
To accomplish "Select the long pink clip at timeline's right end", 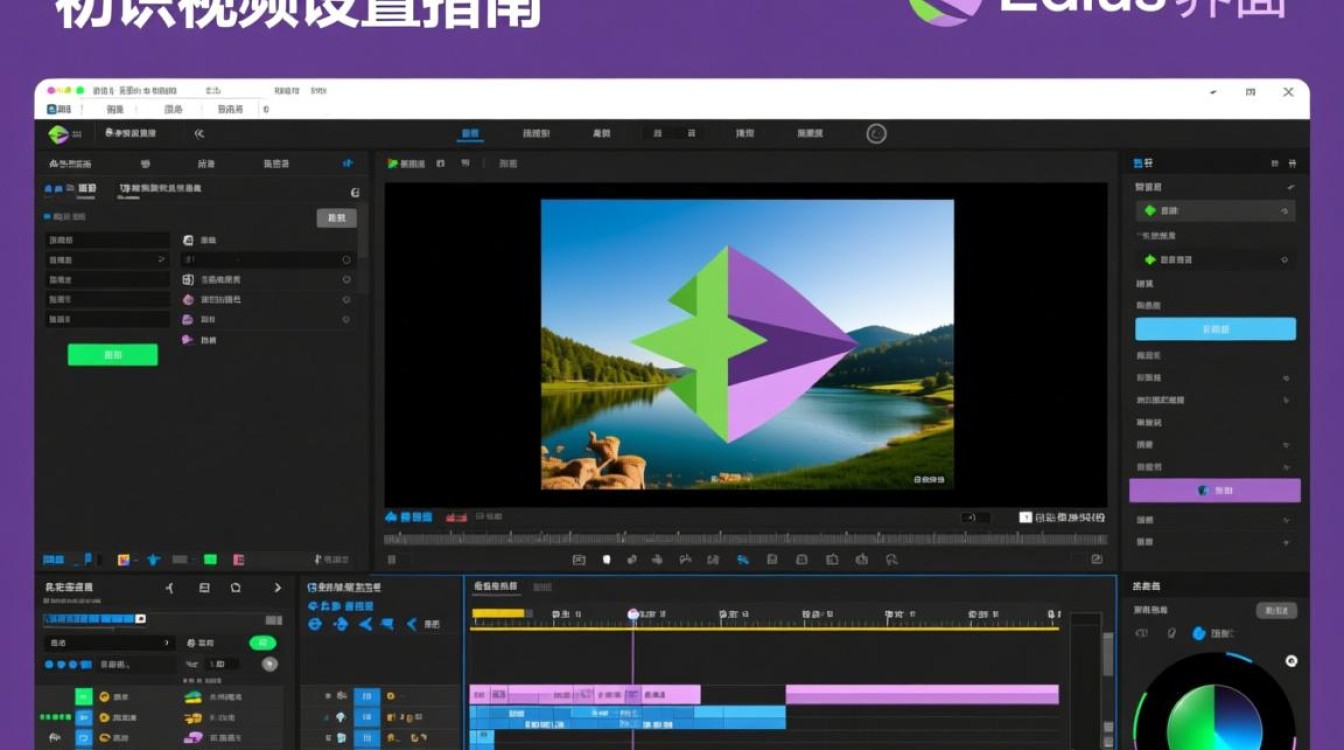I will pyautogui.click(x=922, y=694).
